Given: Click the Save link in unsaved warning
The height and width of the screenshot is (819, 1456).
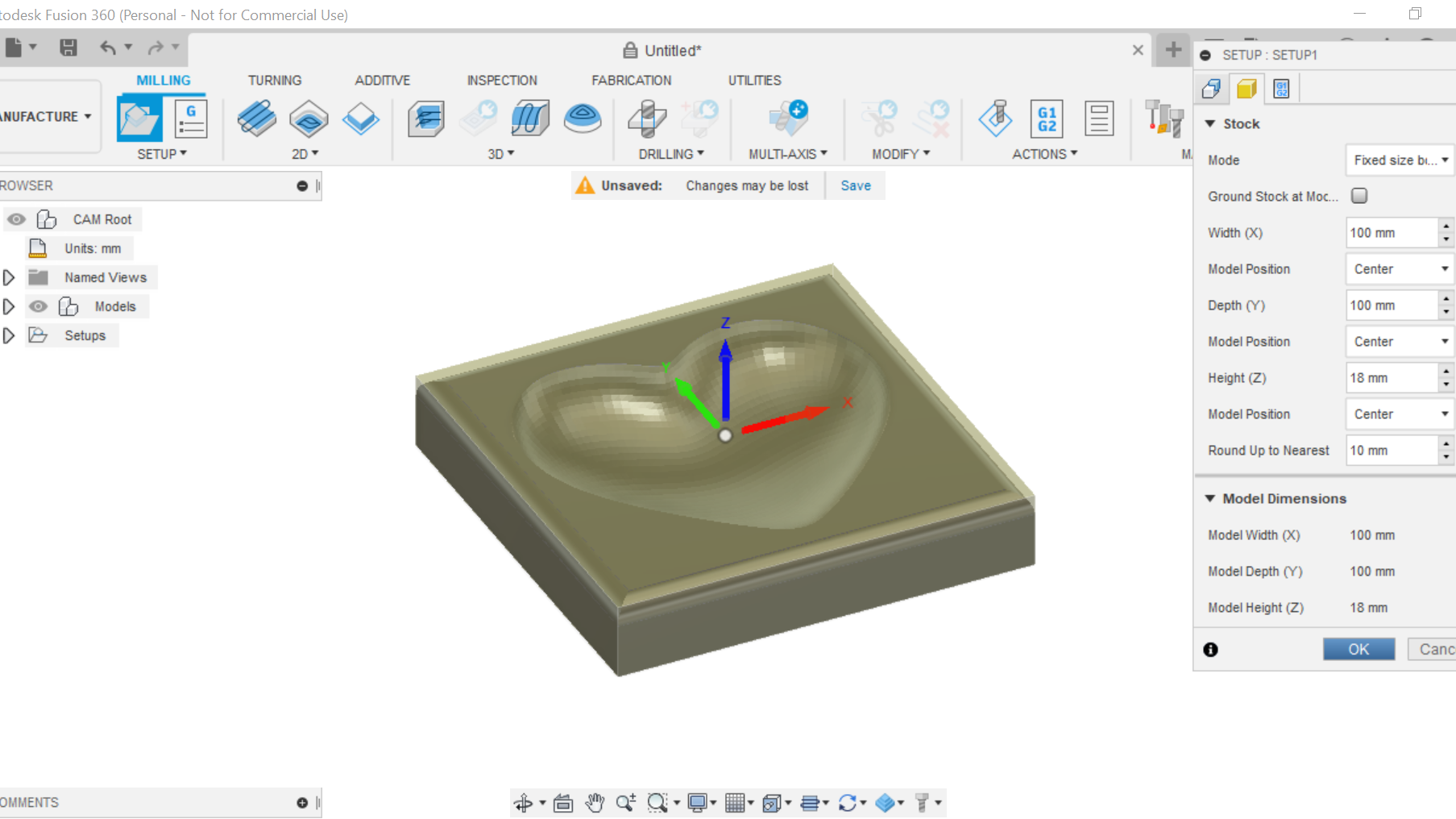Looking at the screenshot, I should [x=856, y=185].
